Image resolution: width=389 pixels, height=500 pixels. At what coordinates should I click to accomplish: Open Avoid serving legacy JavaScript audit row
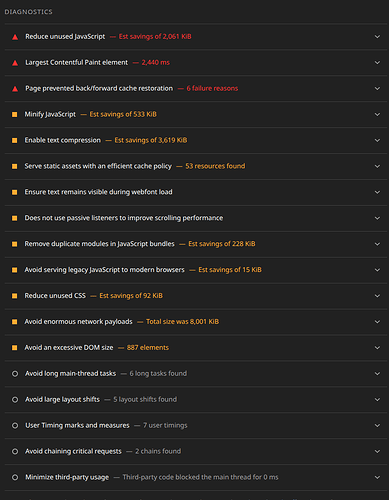pyautogui.click(x=196, y=270)
